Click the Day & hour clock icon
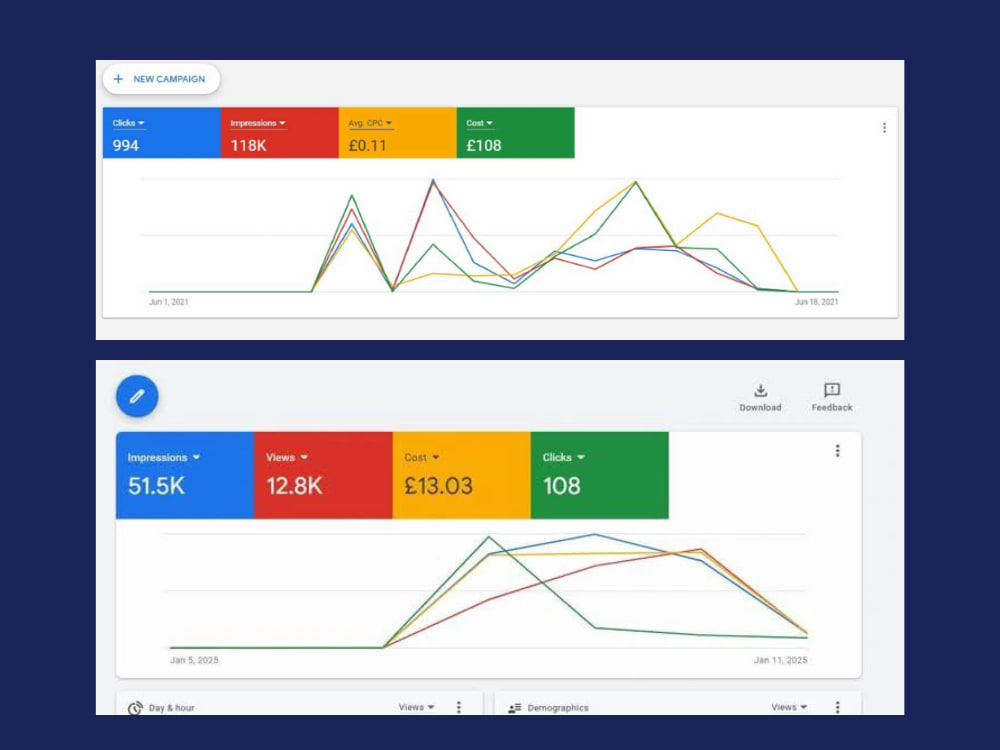Viewport: 1000px width, 750px height. [135, 708]
